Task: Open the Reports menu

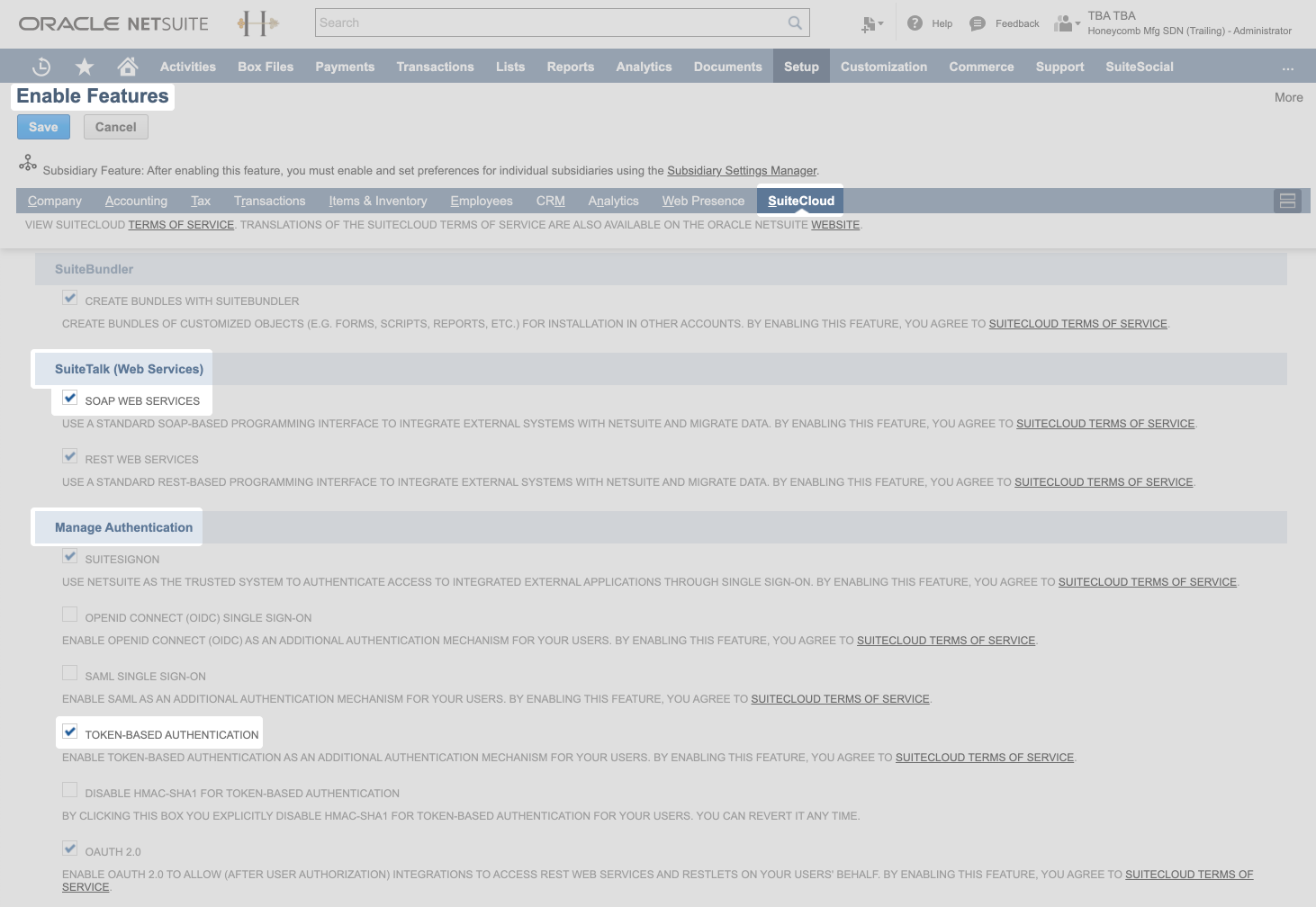Action: (570, 66)
